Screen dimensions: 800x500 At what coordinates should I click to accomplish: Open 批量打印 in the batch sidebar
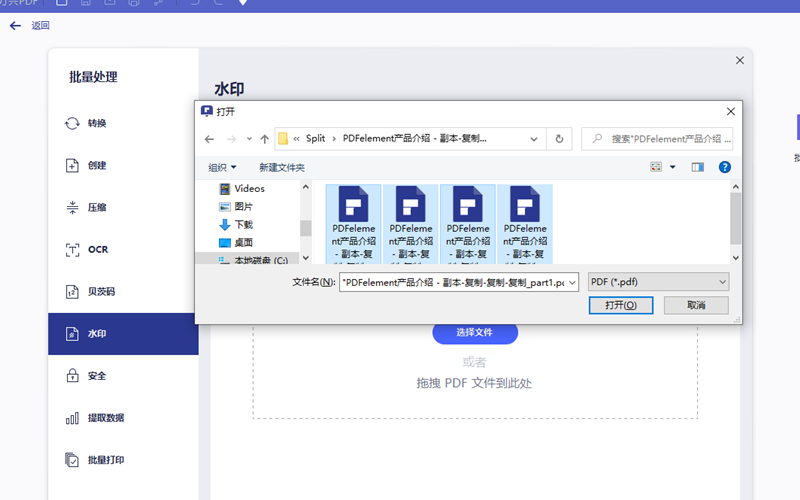coord(123,460)
